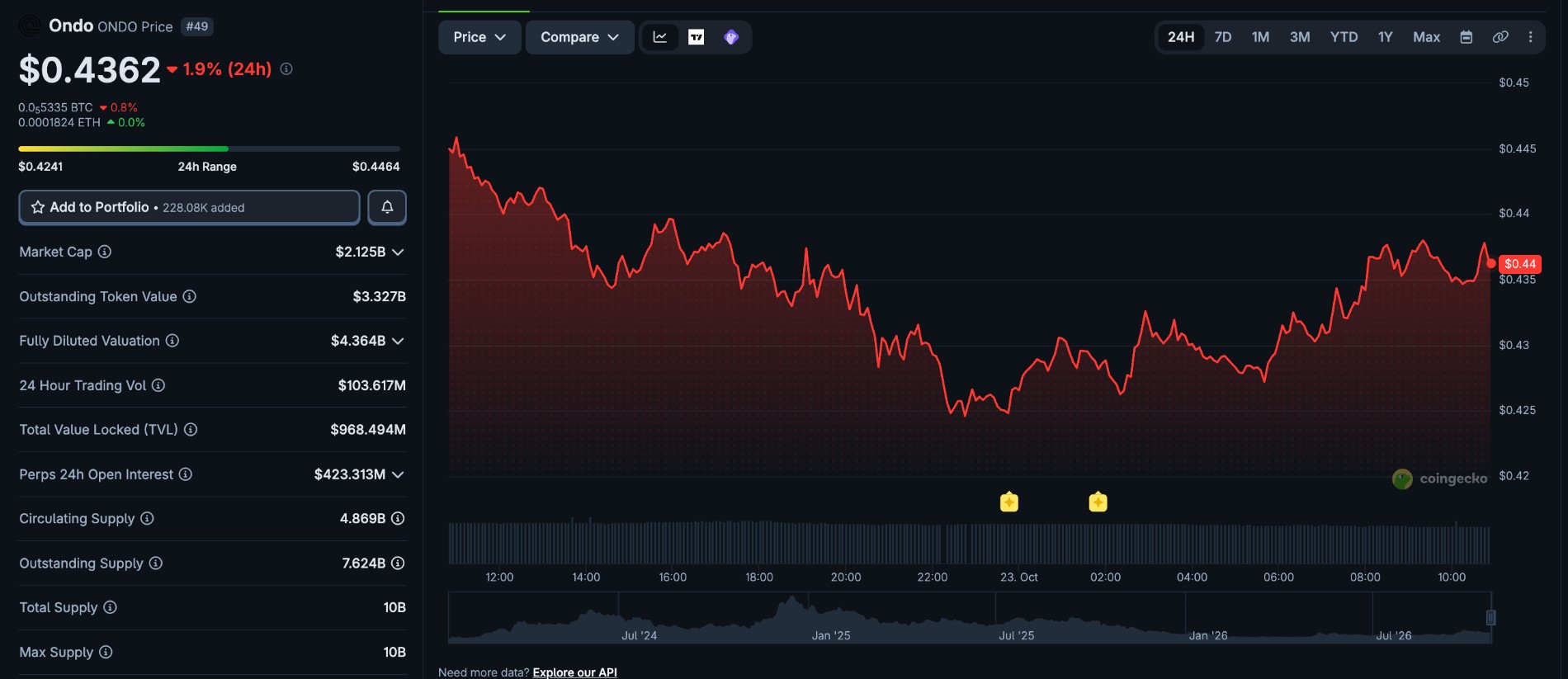This screenshot has height=679, width=1568.
Task: Click the info icon next to 7.624B
Action: [x=398, y=563]
